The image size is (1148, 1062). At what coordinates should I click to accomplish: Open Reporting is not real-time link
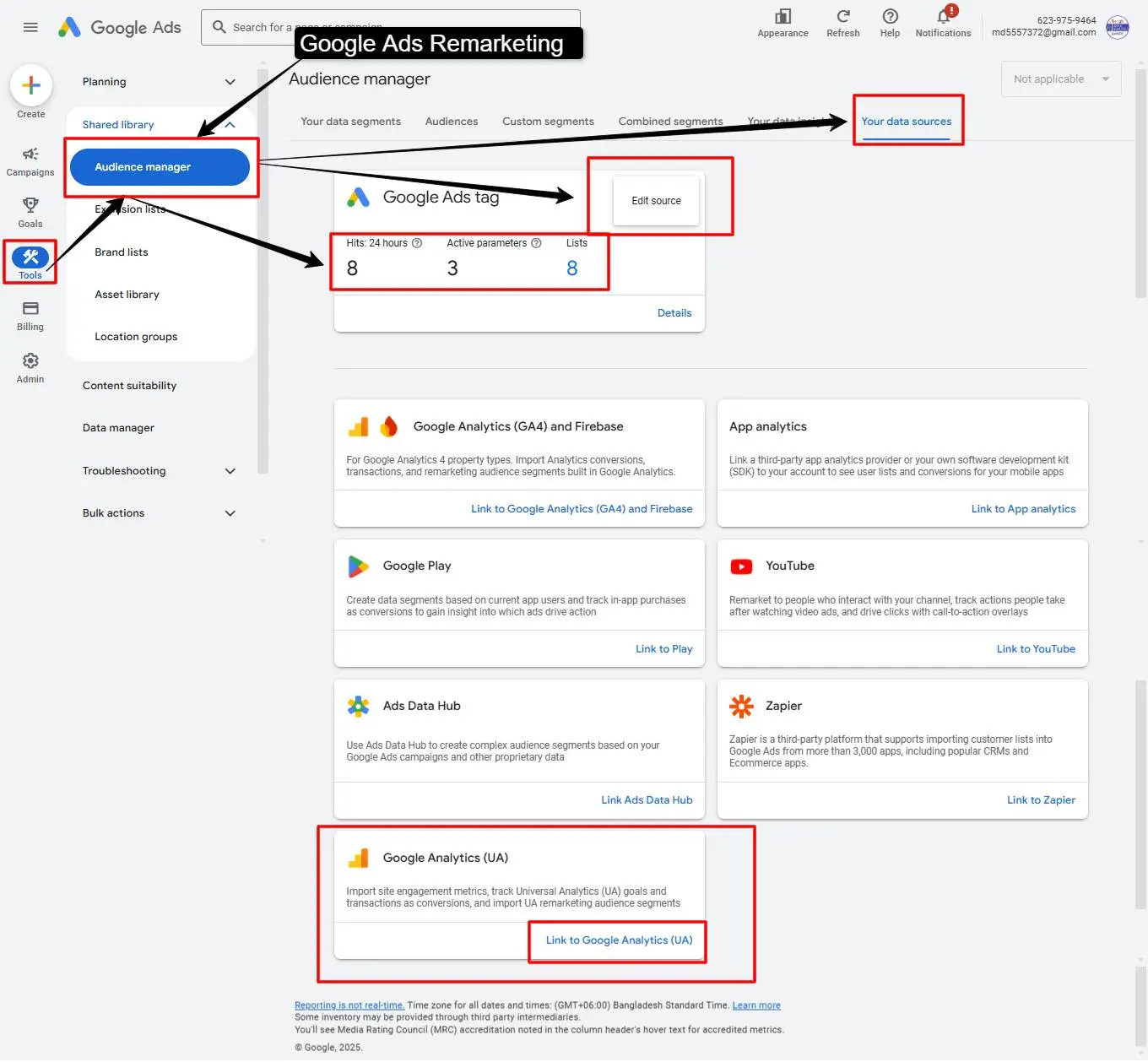349,1005
